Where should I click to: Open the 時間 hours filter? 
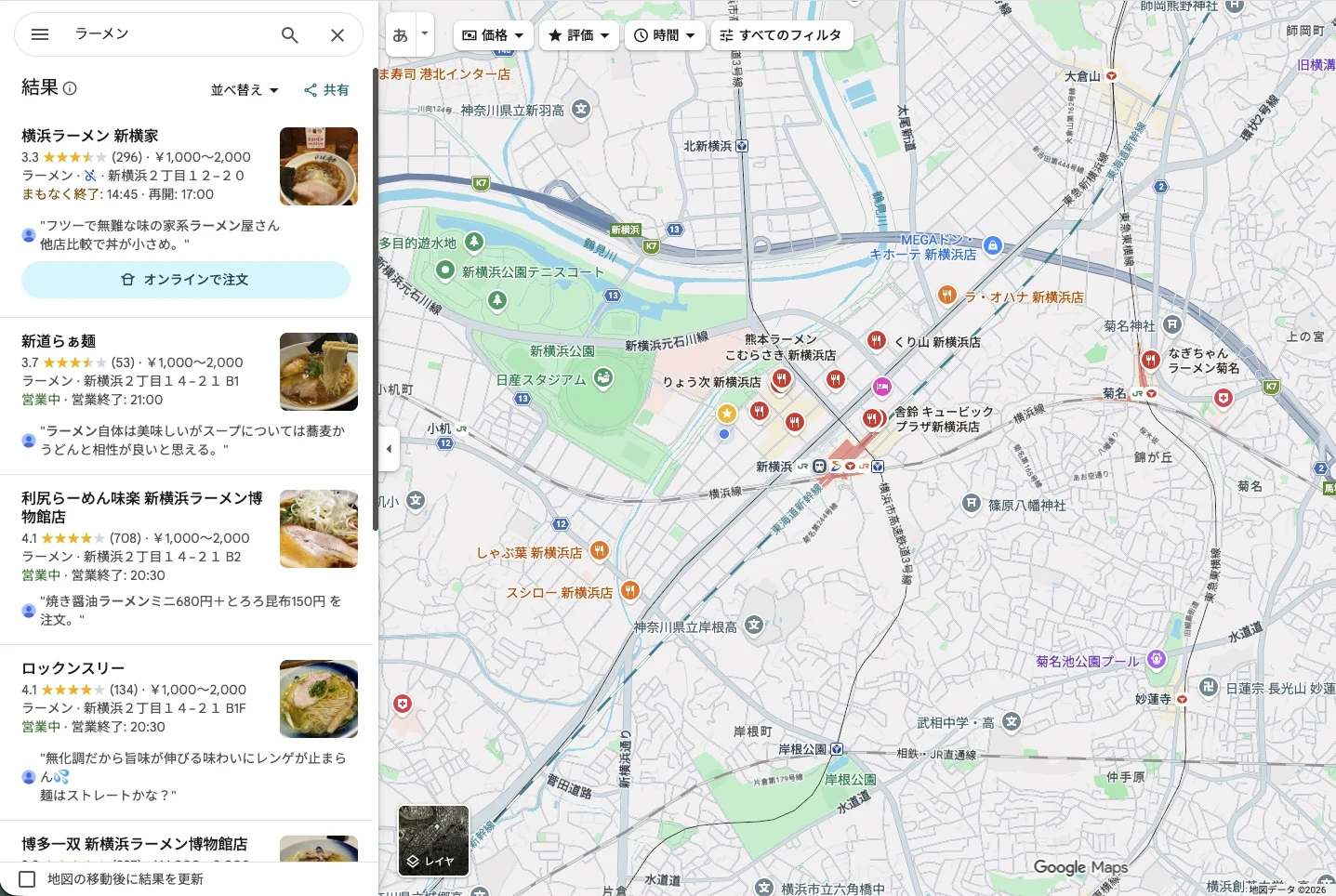pos(665,35)
